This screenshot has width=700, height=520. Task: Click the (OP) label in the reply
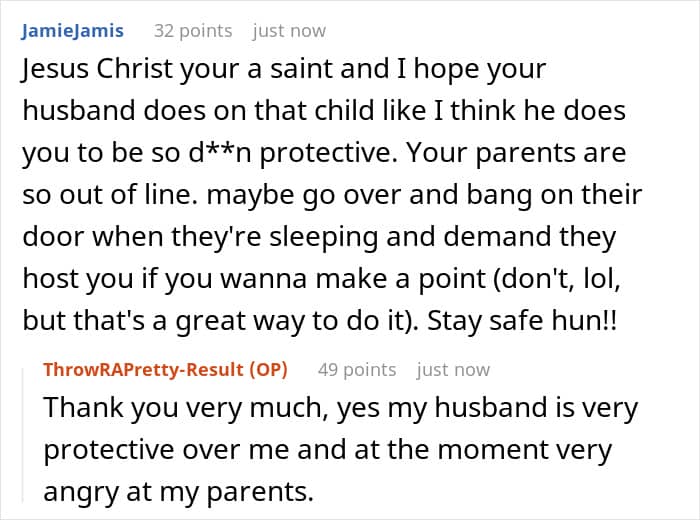(268, 370)
